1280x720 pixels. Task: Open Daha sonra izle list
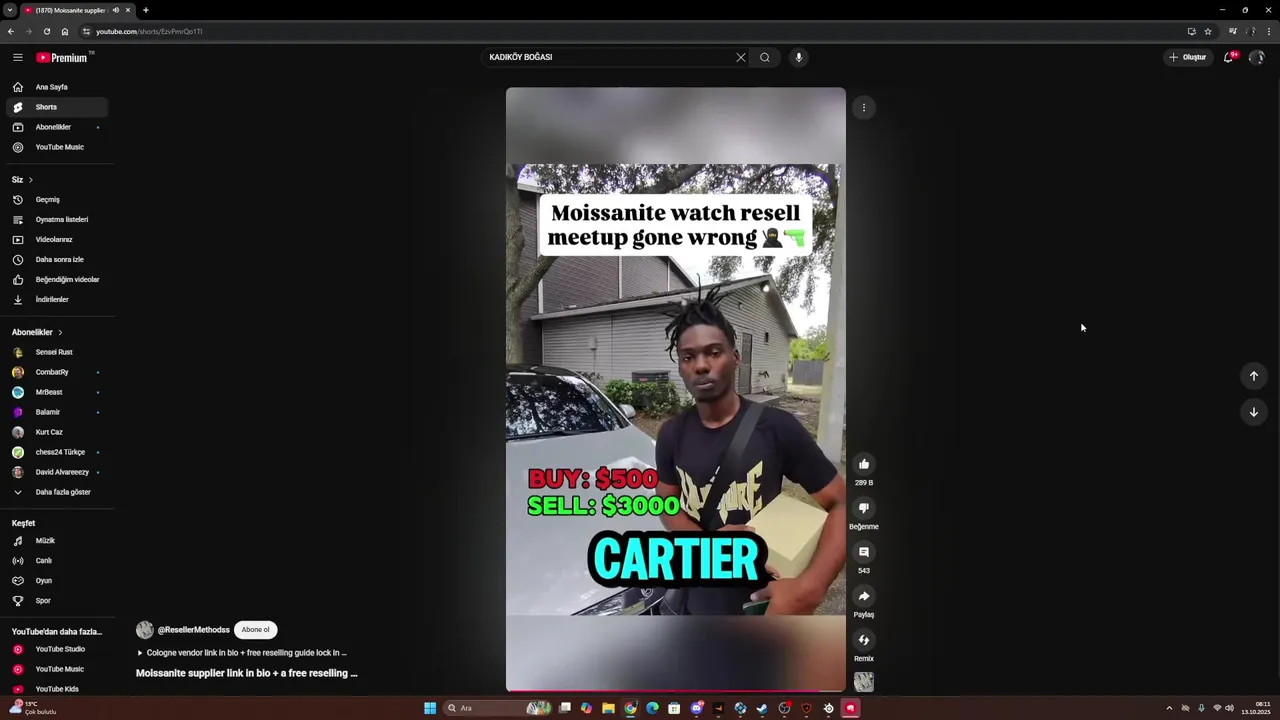56,259
